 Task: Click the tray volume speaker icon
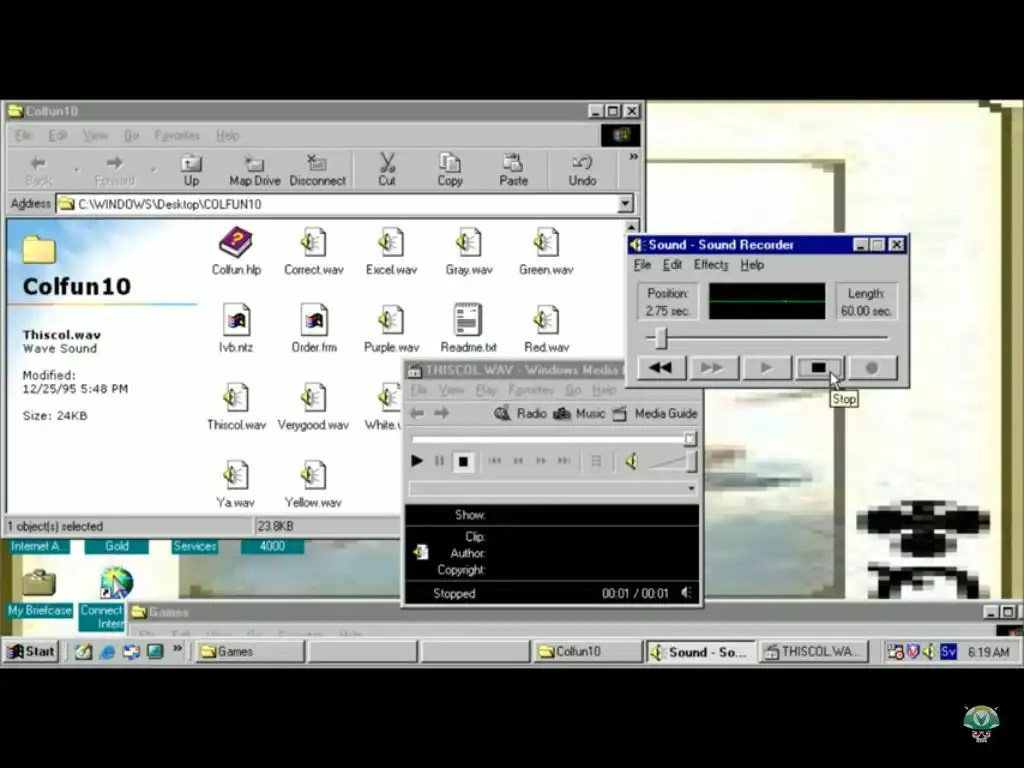929,651
